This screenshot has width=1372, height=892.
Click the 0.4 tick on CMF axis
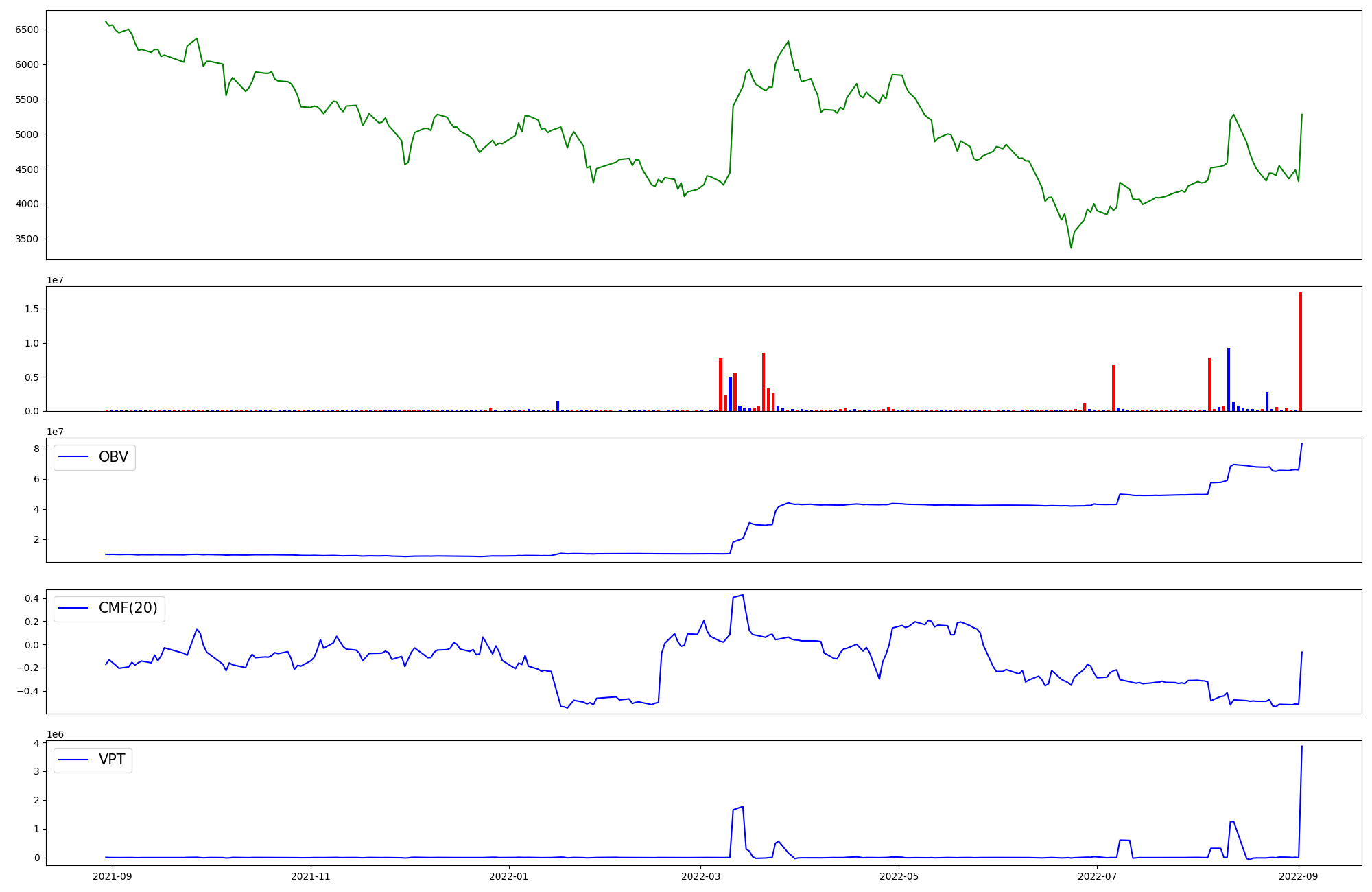(x=32, y=598)
